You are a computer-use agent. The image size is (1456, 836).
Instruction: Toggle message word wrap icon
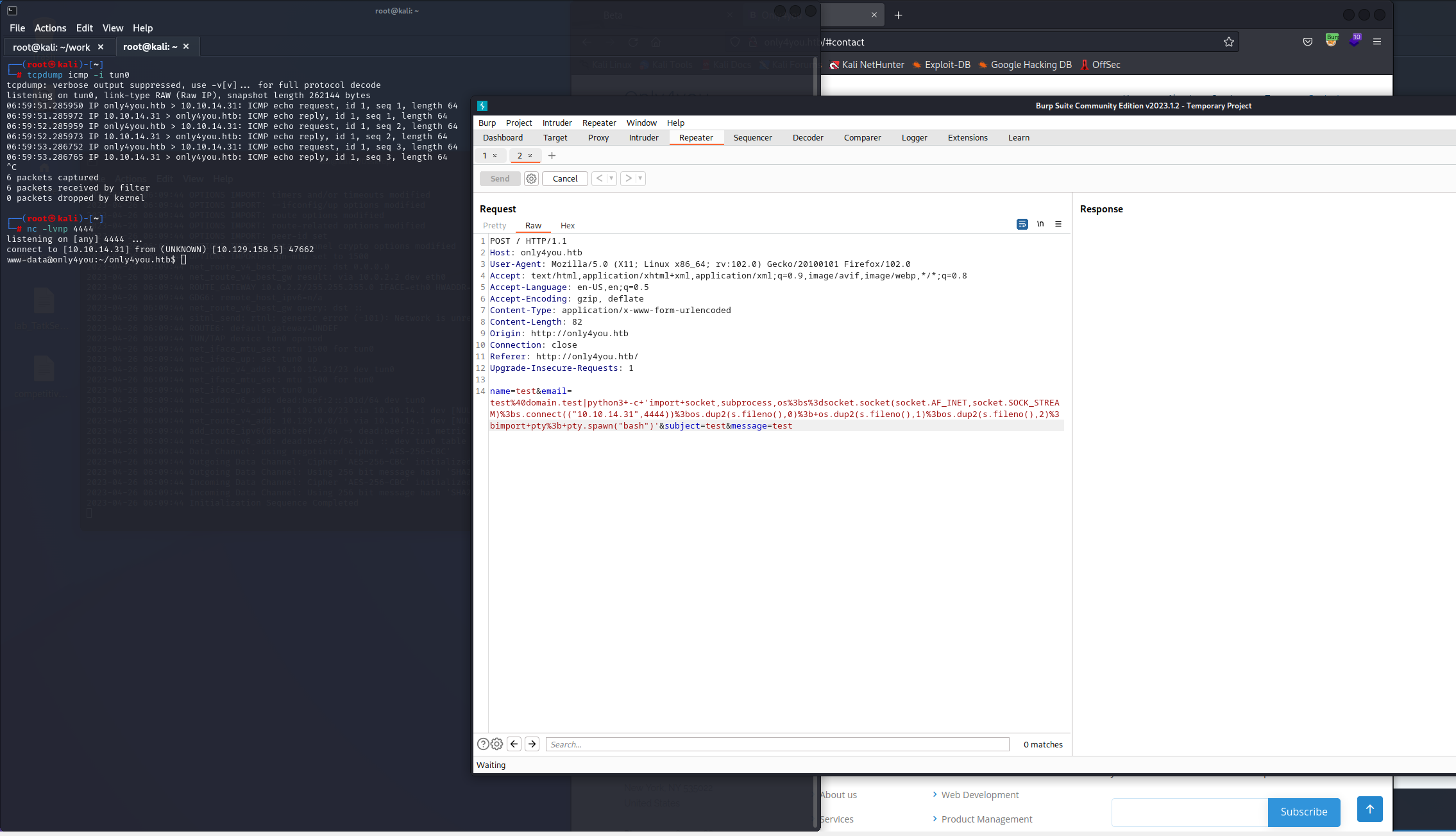click(x=1022, y=225)
